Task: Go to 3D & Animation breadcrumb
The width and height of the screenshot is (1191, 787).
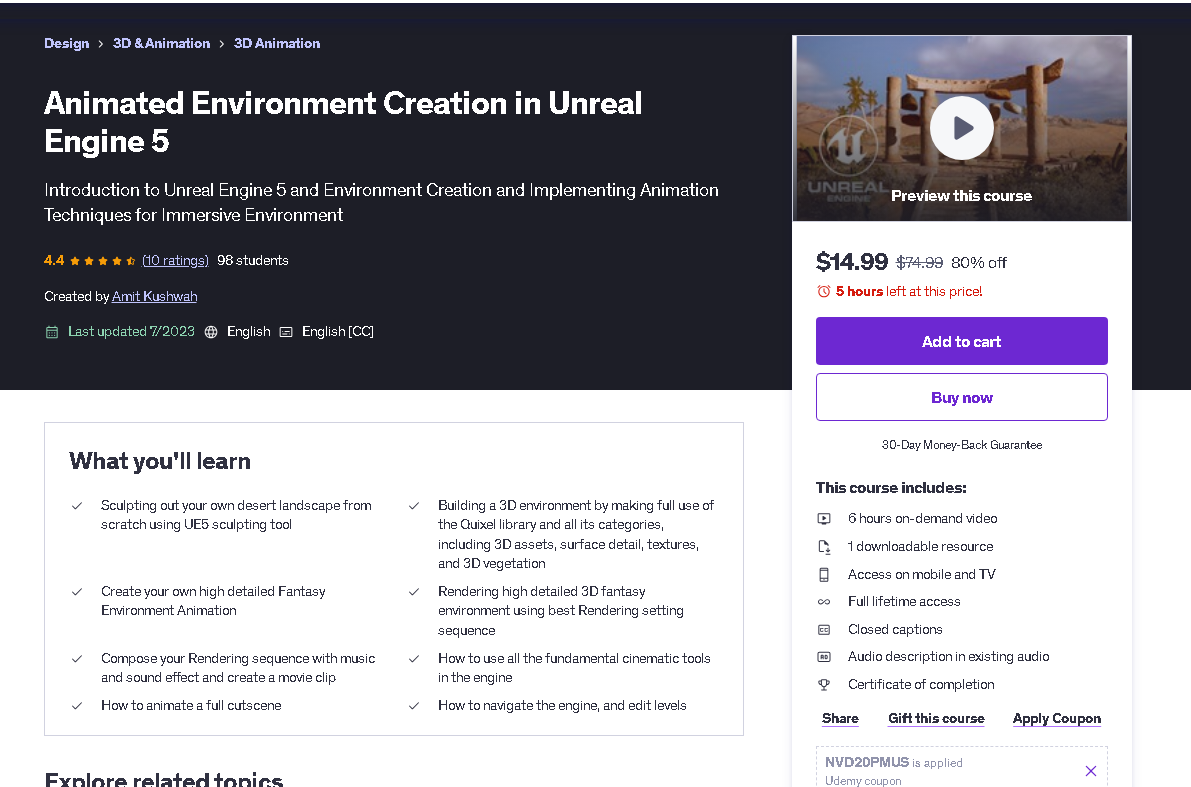Action: (x=161, y=43)
